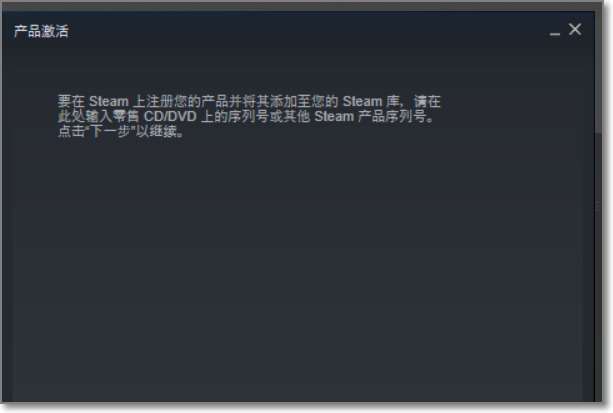This screenshot has height=413, width=613.
Task: Click the '序列号' text before the period
Action: (405, 117)
